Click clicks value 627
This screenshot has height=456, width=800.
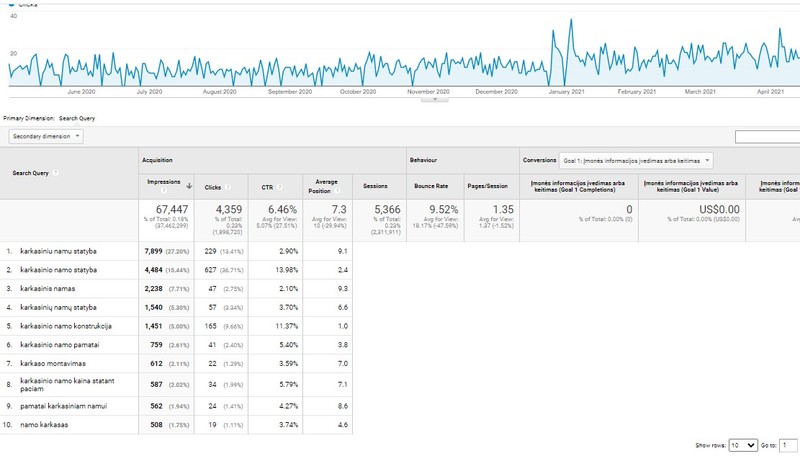point(211,270)
